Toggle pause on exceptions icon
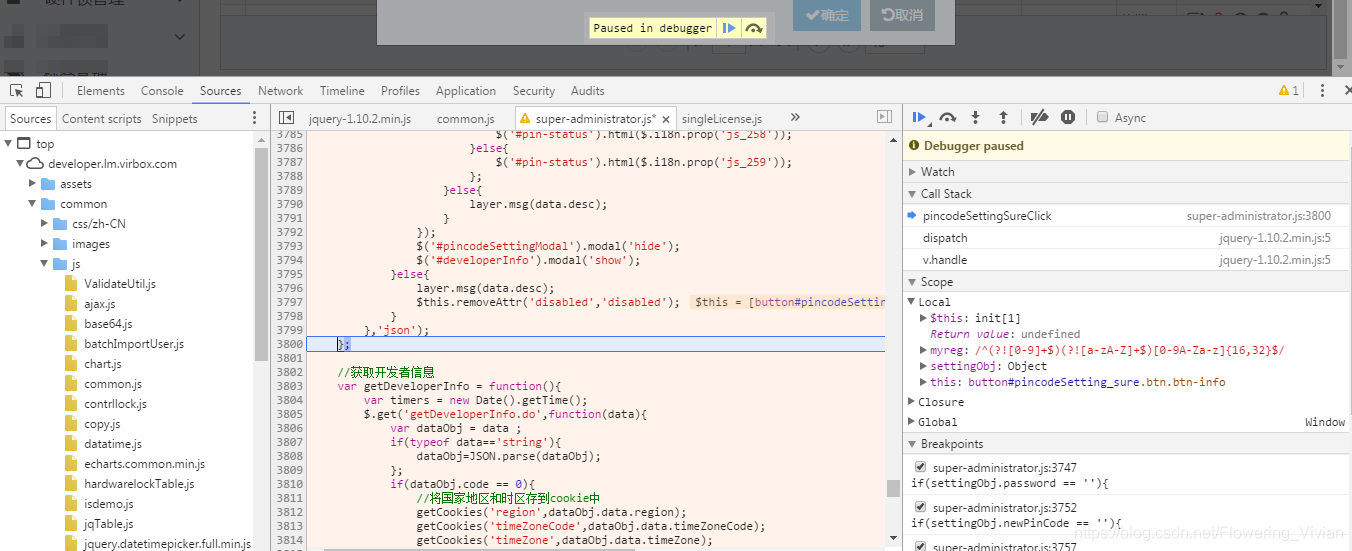Image resolution: width=1352 pixels, height=551 pixels. (x=1068, y=117)
